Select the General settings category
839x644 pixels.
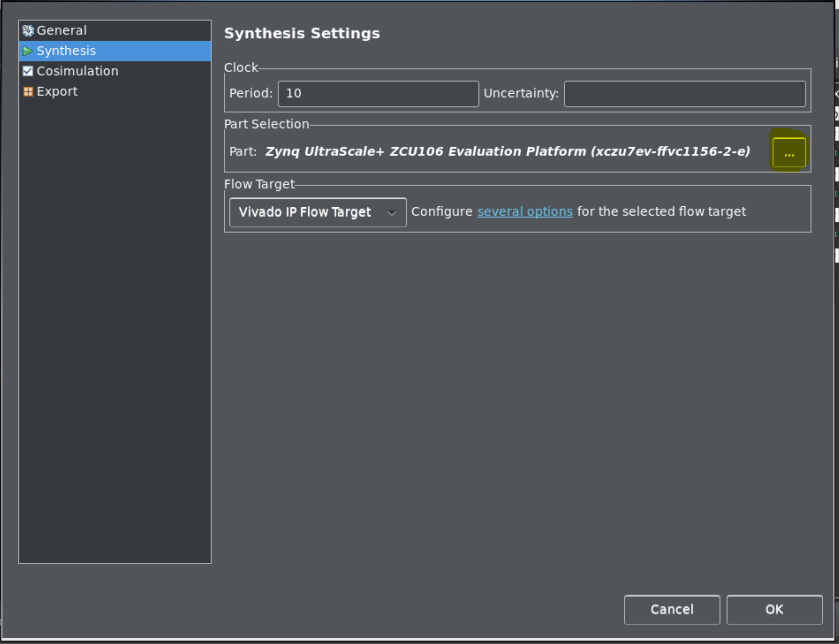click(x=62, y=31)
